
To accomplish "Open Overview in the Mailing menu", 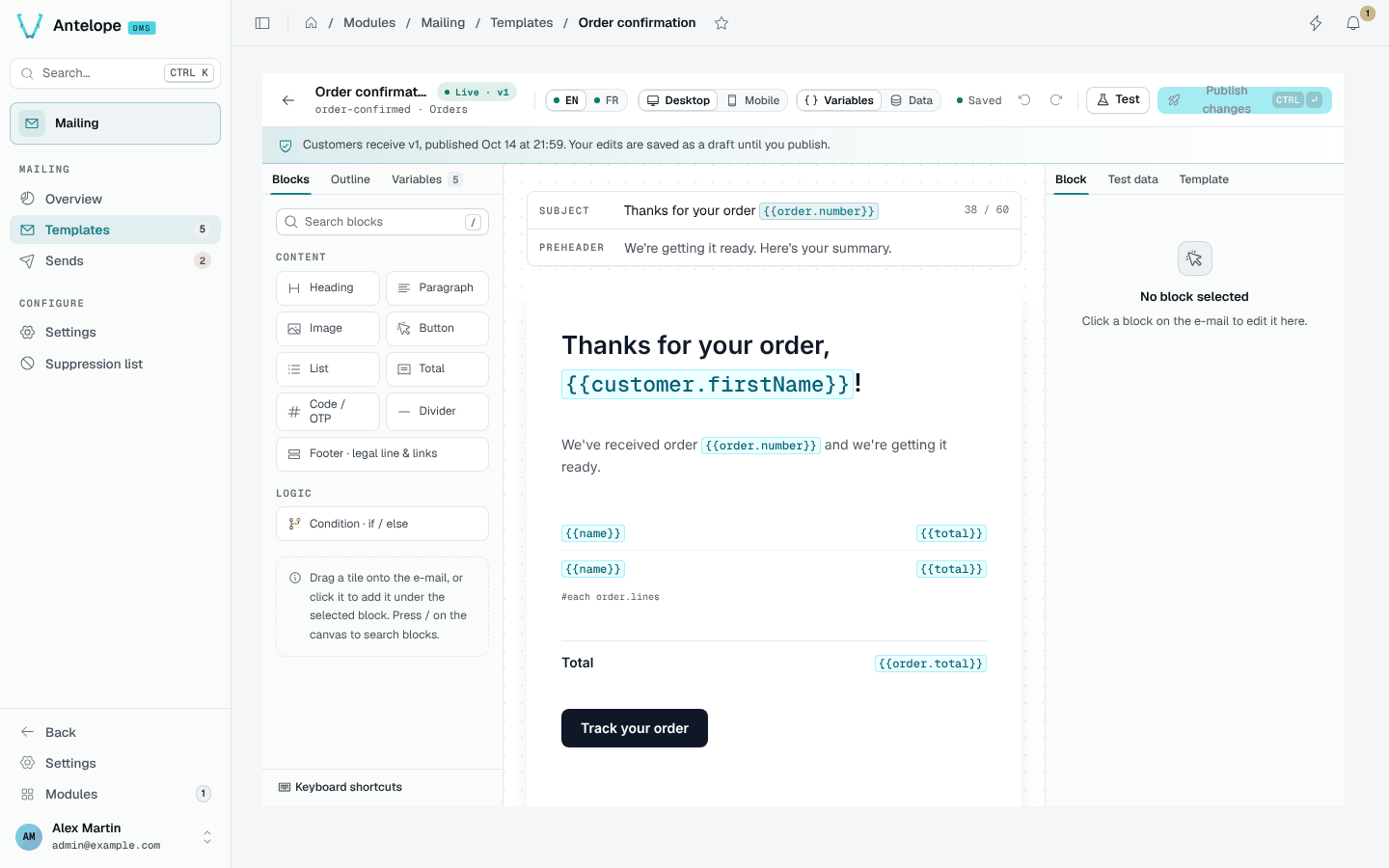I will pos(115,199).
